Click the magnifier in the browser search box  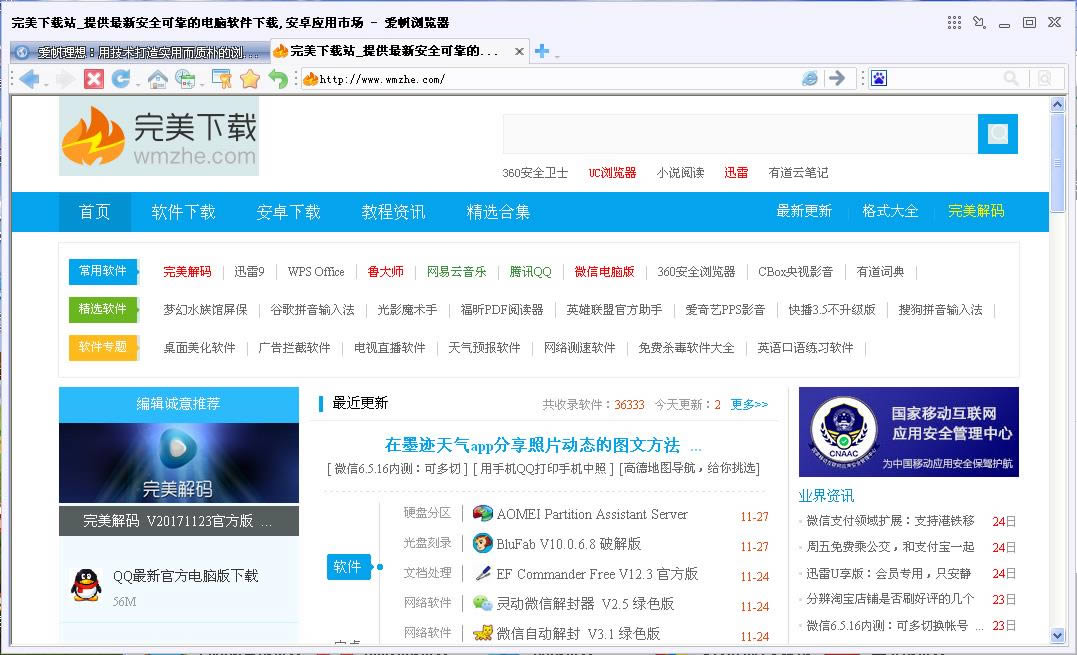(x=1011, y=78)
